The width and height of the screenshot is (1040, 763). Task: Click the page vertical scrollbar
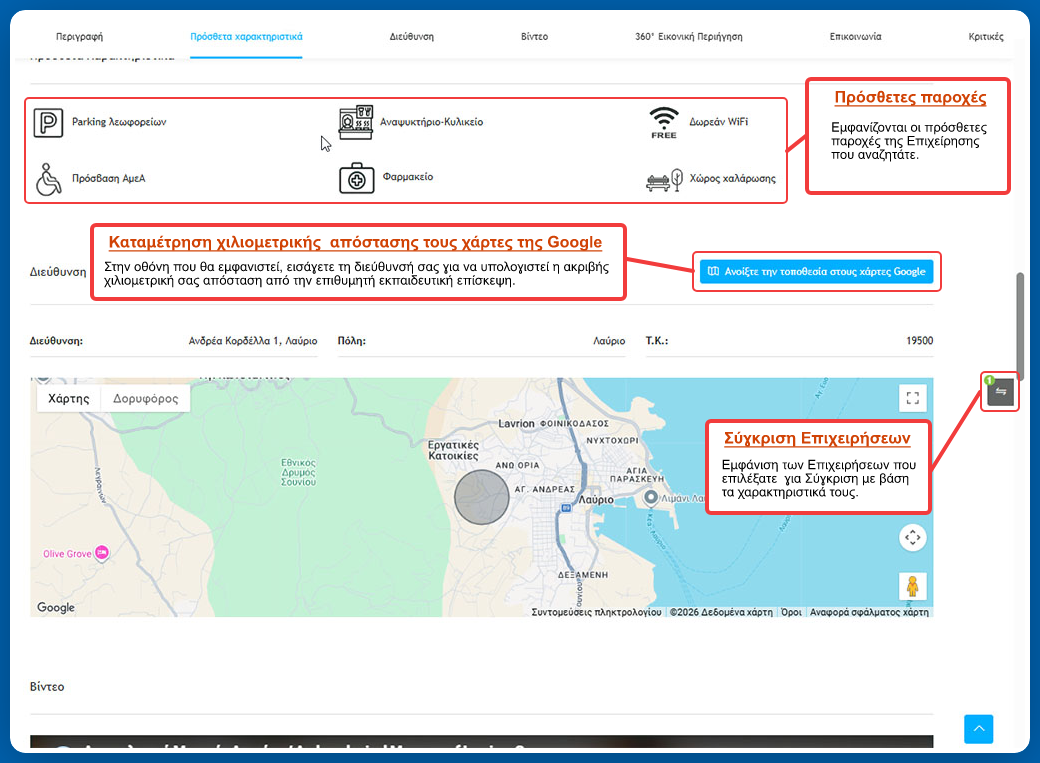(1020, 325)
